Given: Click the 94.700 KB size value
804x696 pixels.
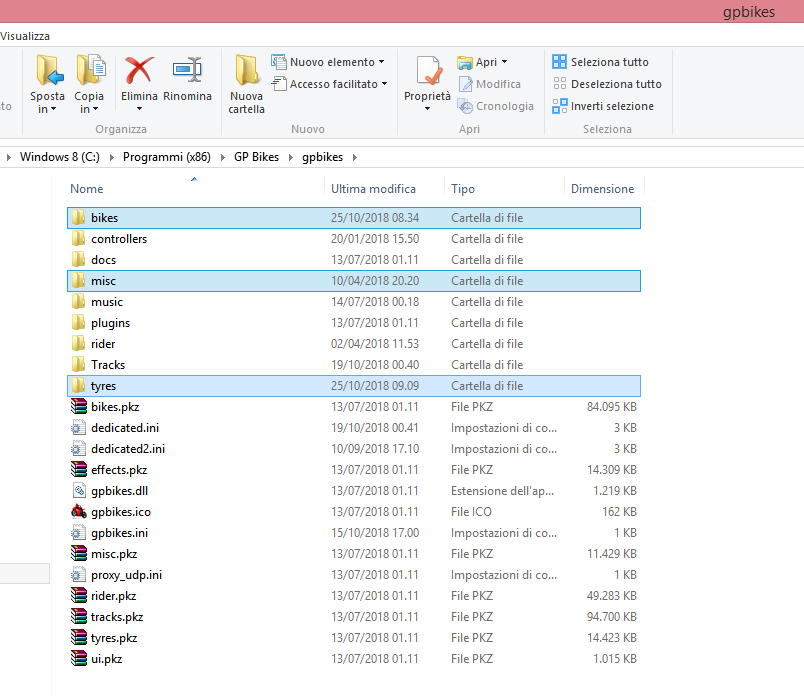Looking at the screenshot, I should [612, 617].
